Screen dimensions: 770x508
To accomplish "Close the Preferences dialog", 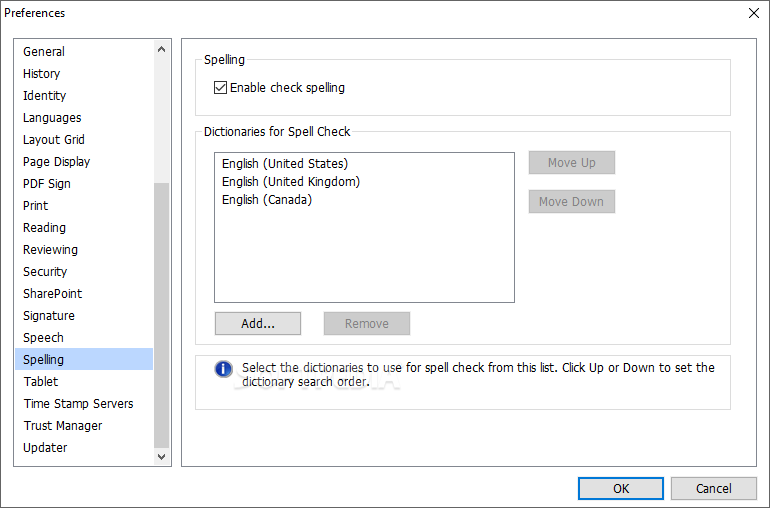I will tap(754, 13).
